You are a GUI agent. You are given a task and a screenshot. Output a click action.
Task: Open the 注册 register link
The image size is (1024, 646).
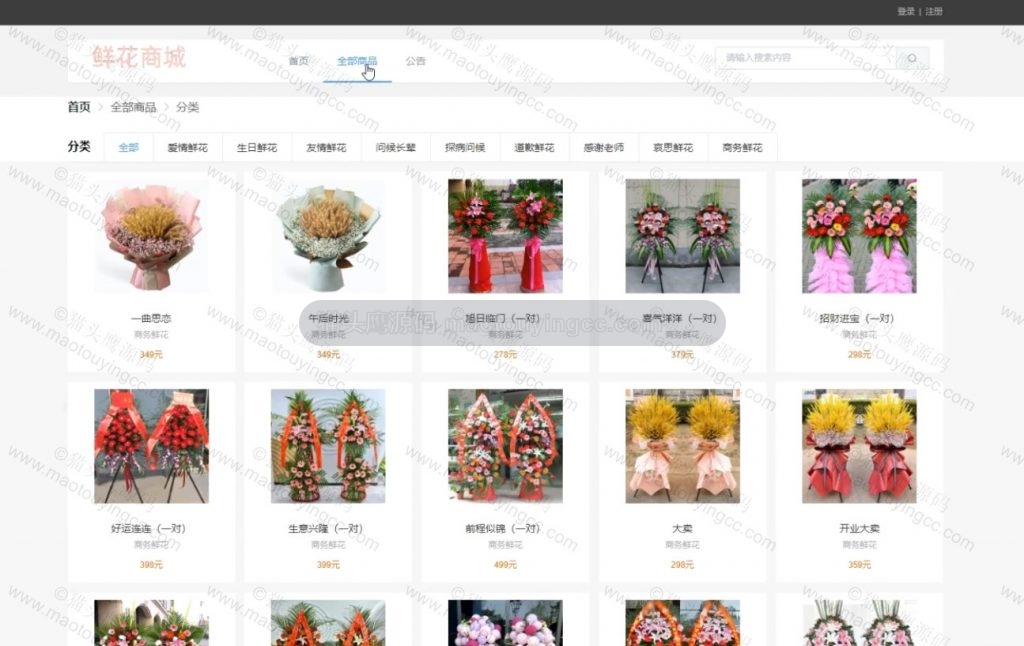[x=933, y=11]
